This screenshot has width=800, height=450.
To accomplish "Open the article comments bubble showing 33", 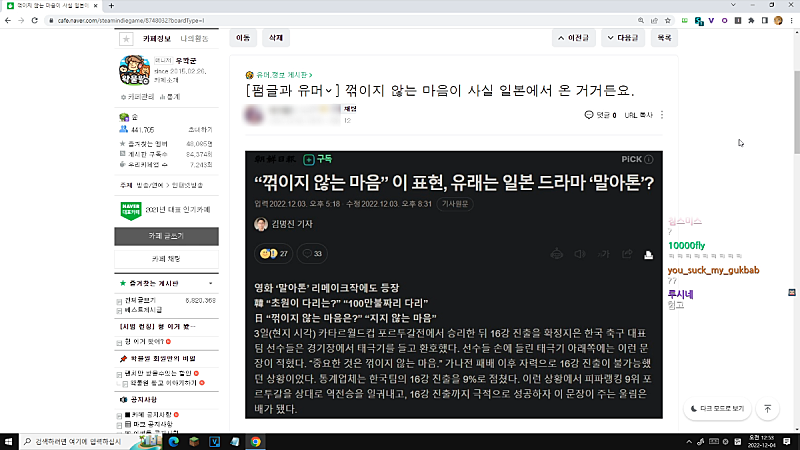I will [312, 254].
